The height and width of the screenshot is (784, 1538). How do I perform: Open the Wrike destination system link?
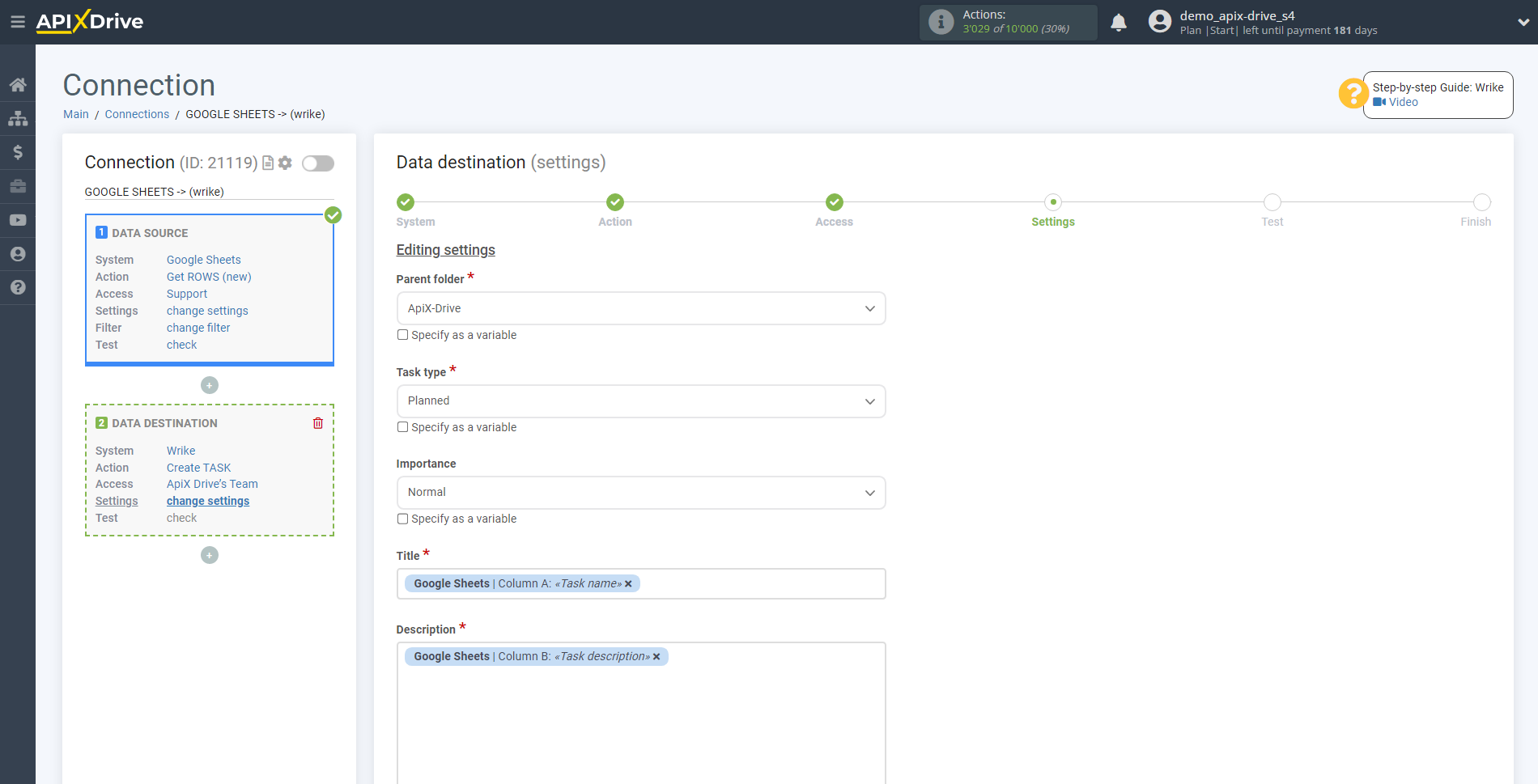point(181,451)
